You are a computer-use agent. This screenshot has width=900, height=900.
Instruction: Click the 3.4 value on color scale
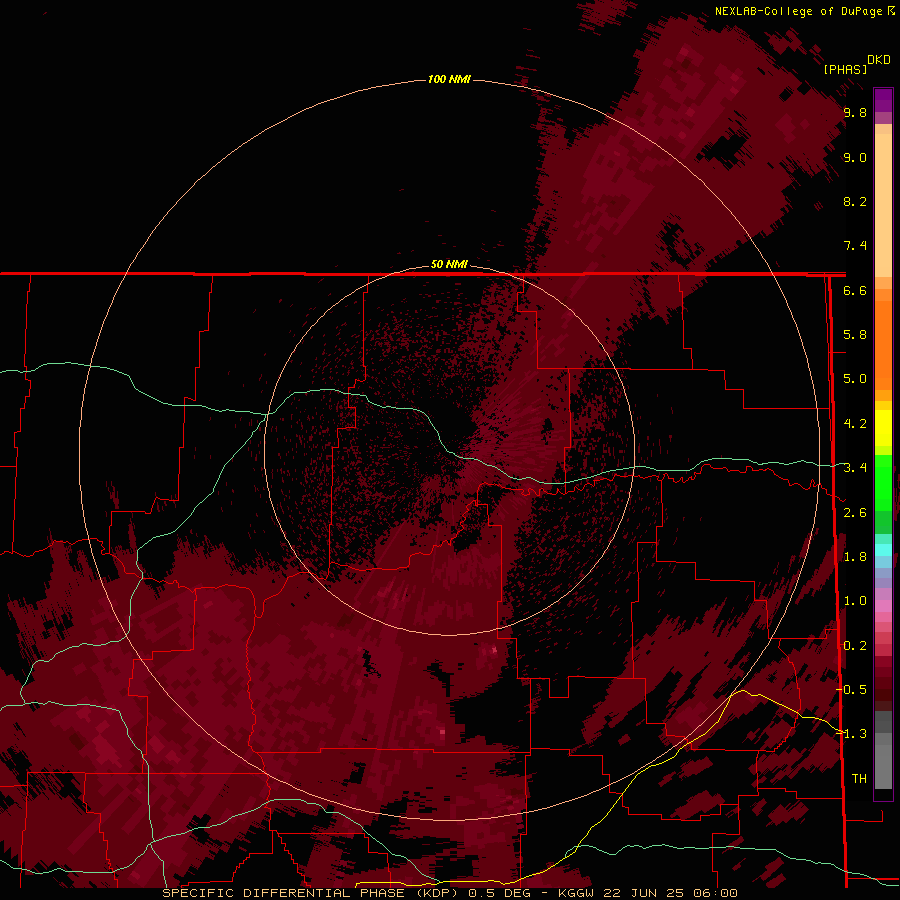(x=855, y=468)
